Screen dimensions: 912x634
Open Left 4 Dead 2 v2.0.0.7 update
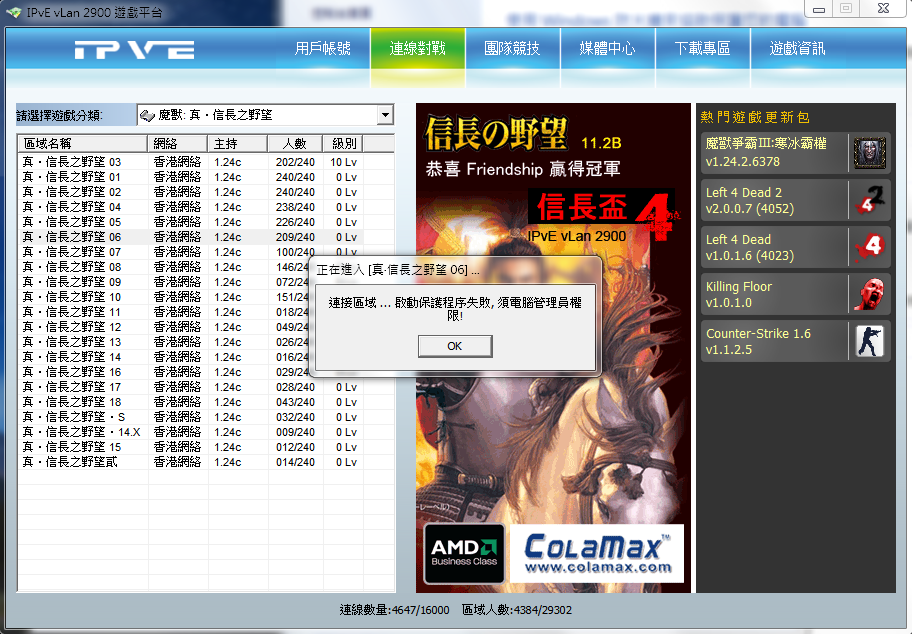(795, 200)
